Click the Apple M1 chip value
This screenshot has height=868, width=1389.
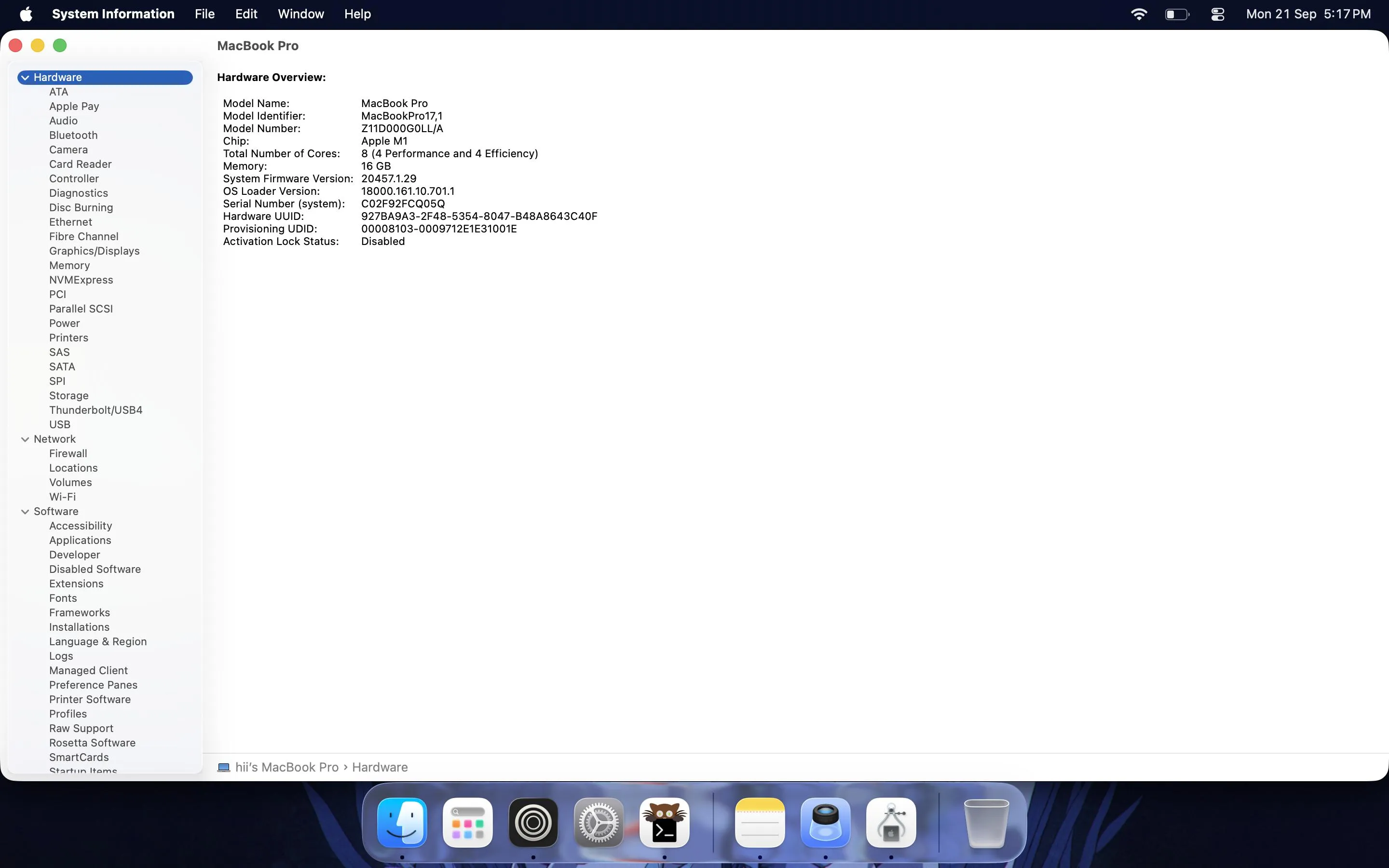coord(384,141)
